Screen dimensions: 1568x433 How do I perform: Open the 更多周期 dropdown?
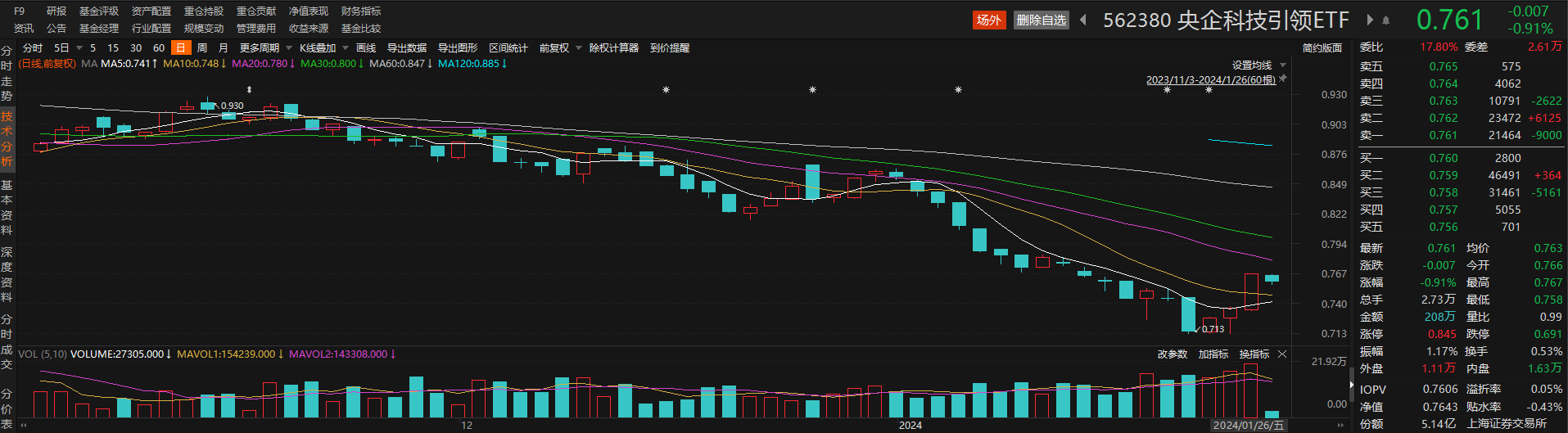tap(265, 48)
